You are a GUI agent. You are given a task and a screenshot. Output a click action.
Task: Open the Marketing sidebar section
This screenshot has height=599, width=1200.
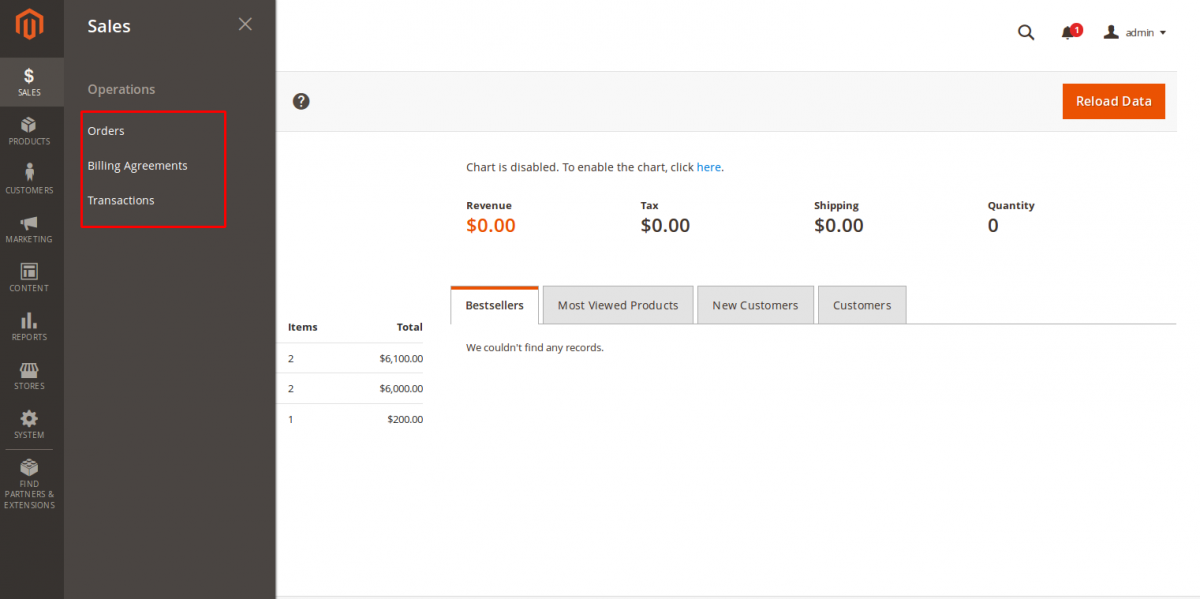coord(30,228)
